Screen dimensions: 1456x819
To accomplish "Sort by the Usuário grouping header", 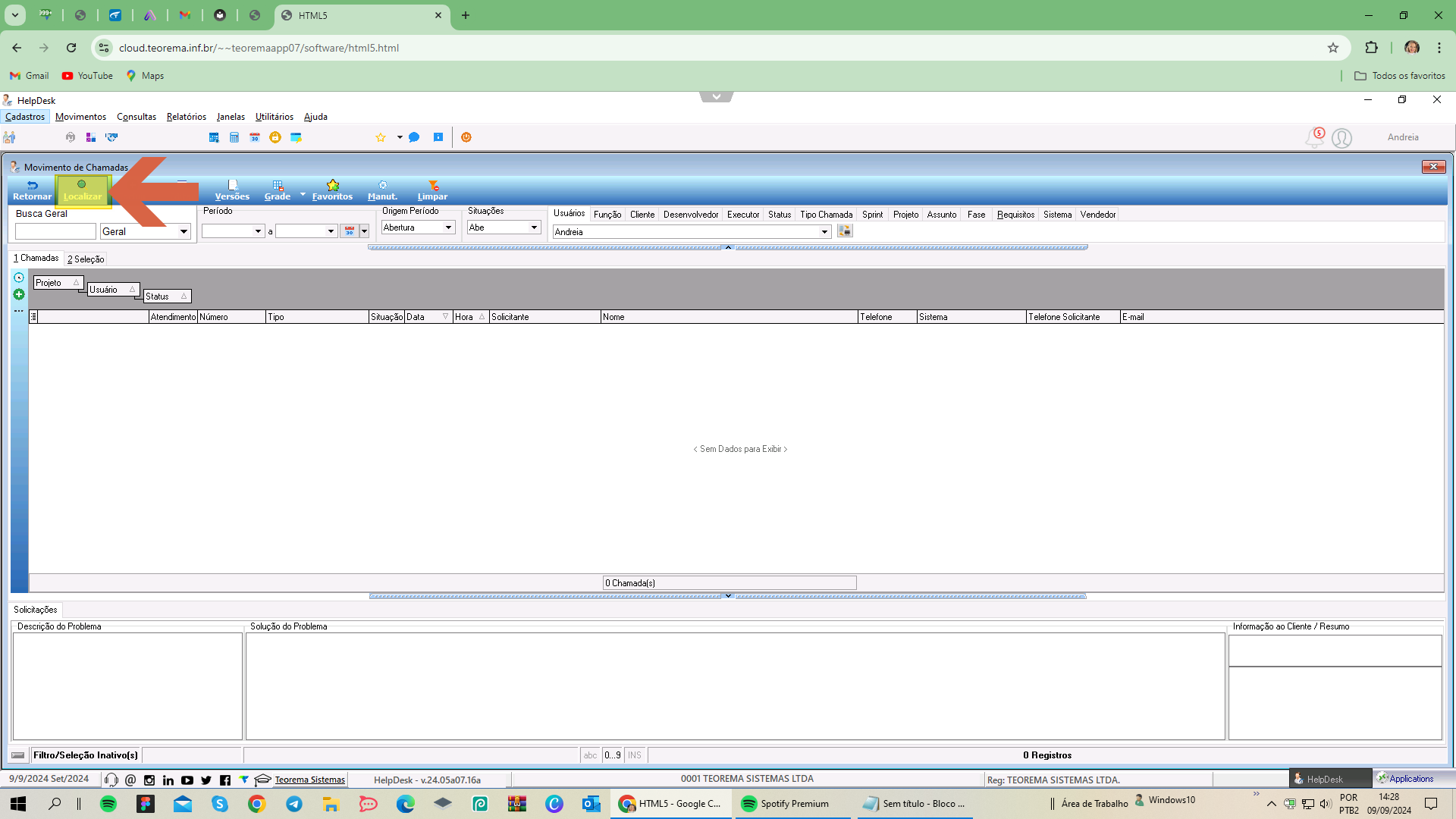I will tap(113, 290).
